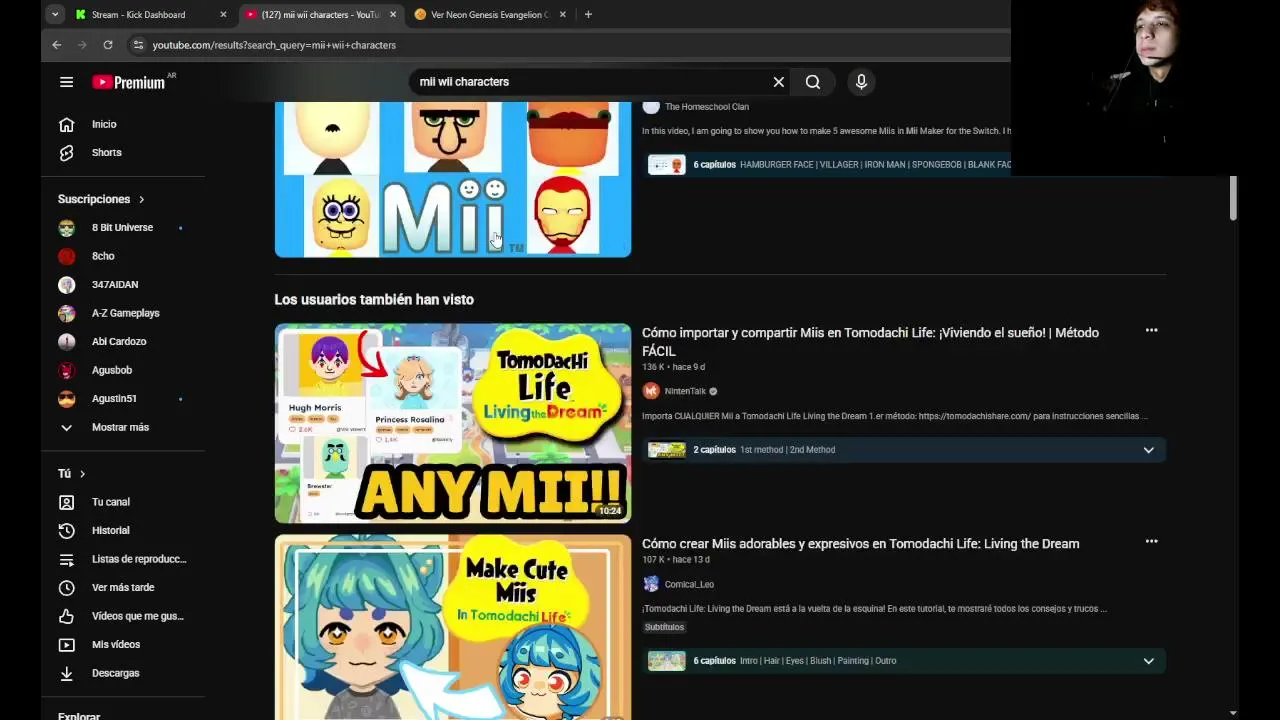
Task: Visit The Homeschool Clan channel
Action: click(707, 107)
